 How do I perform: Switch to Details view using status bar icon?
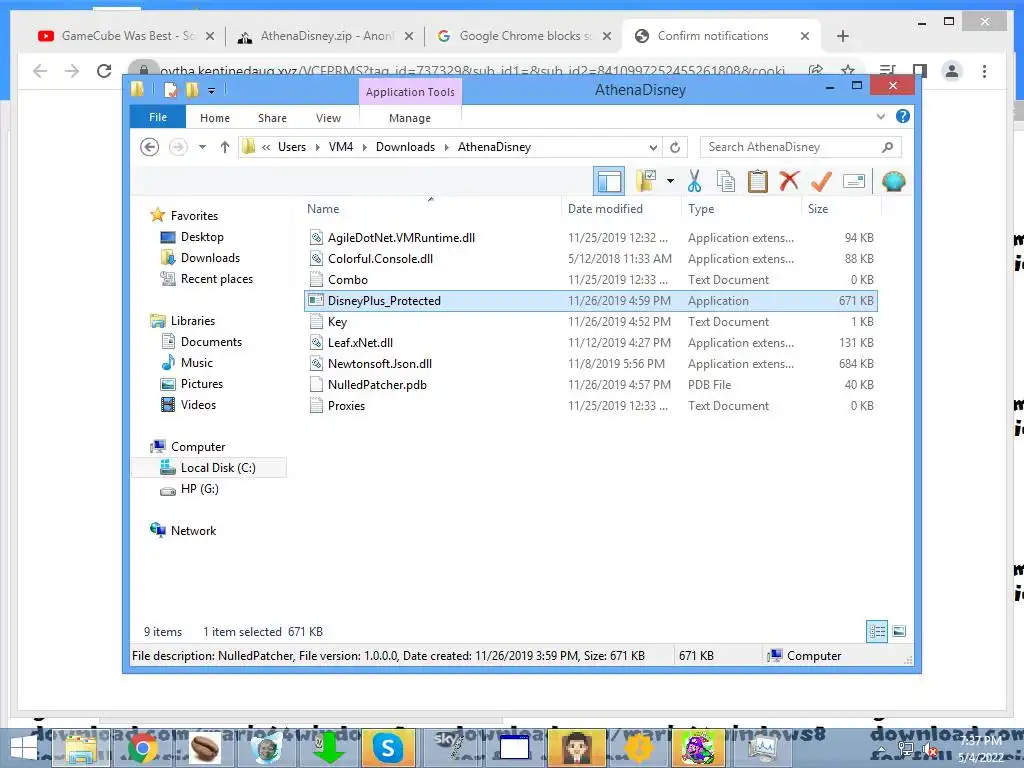[x=877, y=632]
